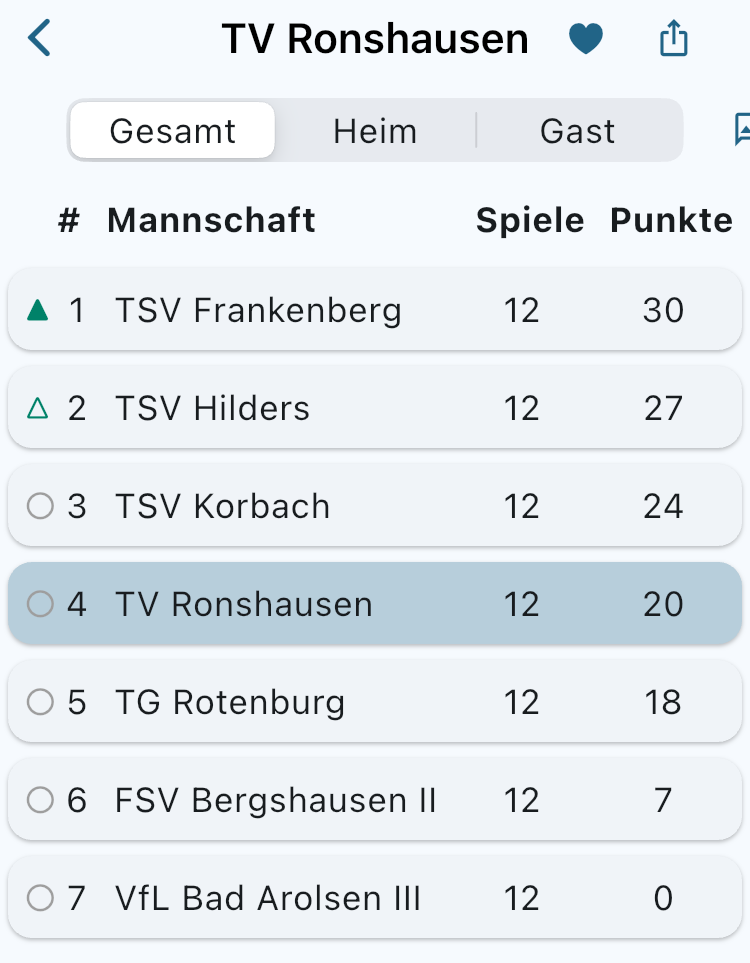
Task: Click circle indicator beside TG Rotenburg
Action: pyautogui.click(x=40, y=702)
